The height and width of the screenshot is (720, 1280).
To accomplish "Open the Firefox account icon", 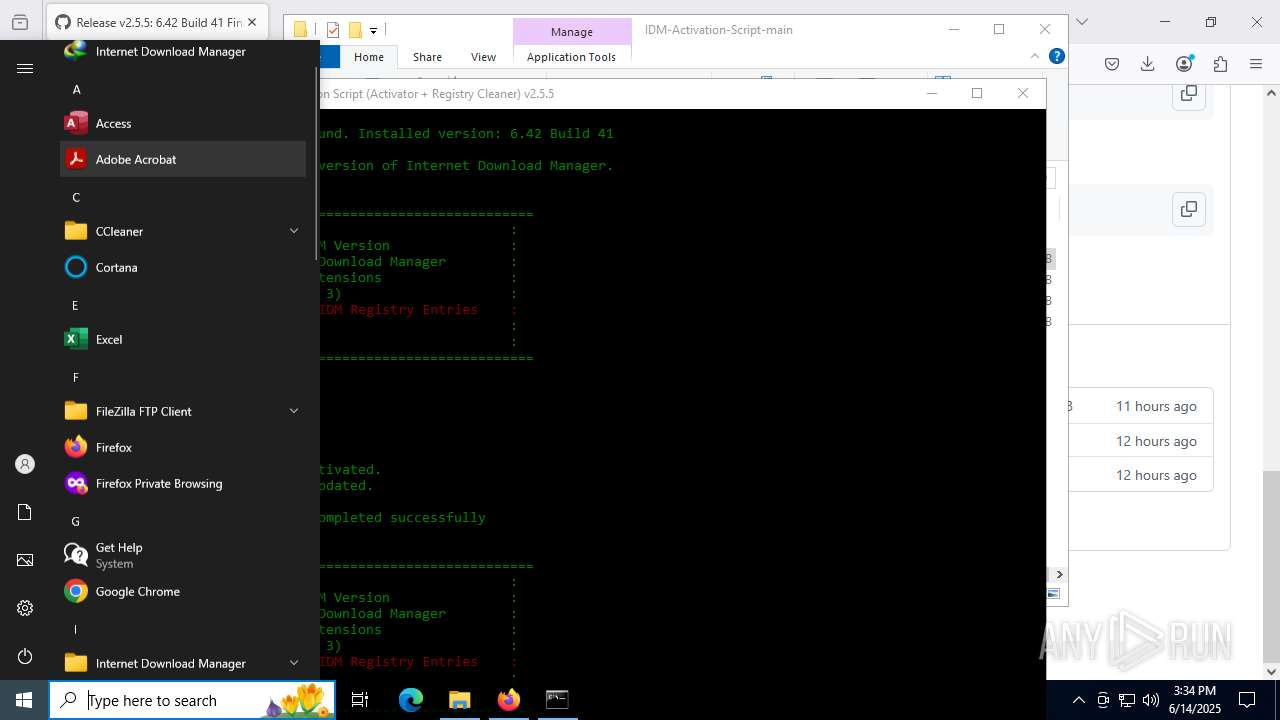I will [x=1184, y=64].
